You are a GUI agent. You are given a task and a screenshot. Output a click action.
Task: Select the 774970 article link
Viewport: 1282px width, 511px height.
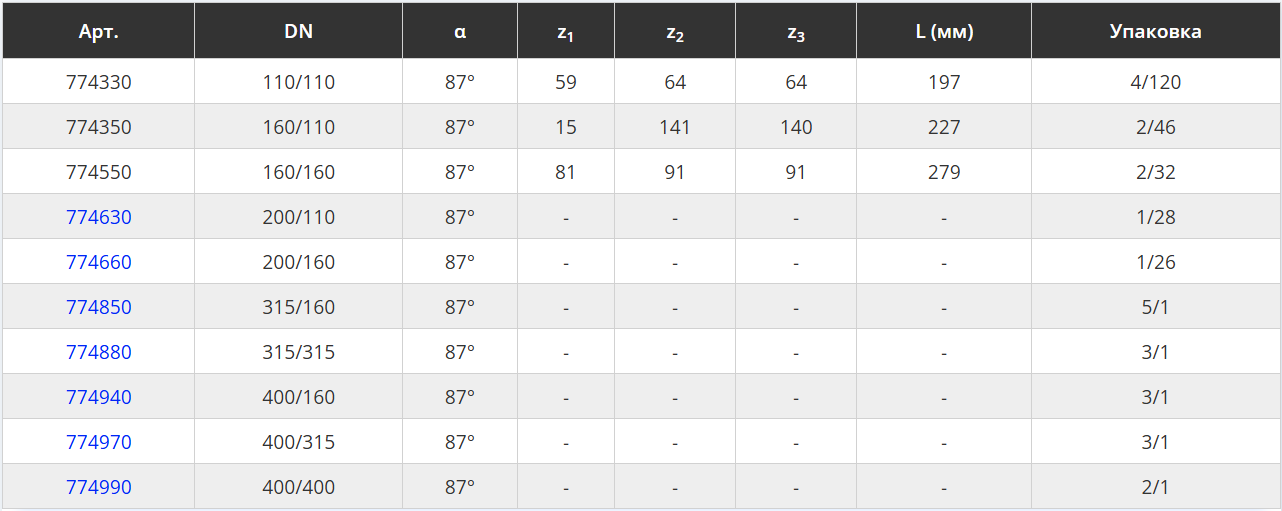click(x=99, y=442)
